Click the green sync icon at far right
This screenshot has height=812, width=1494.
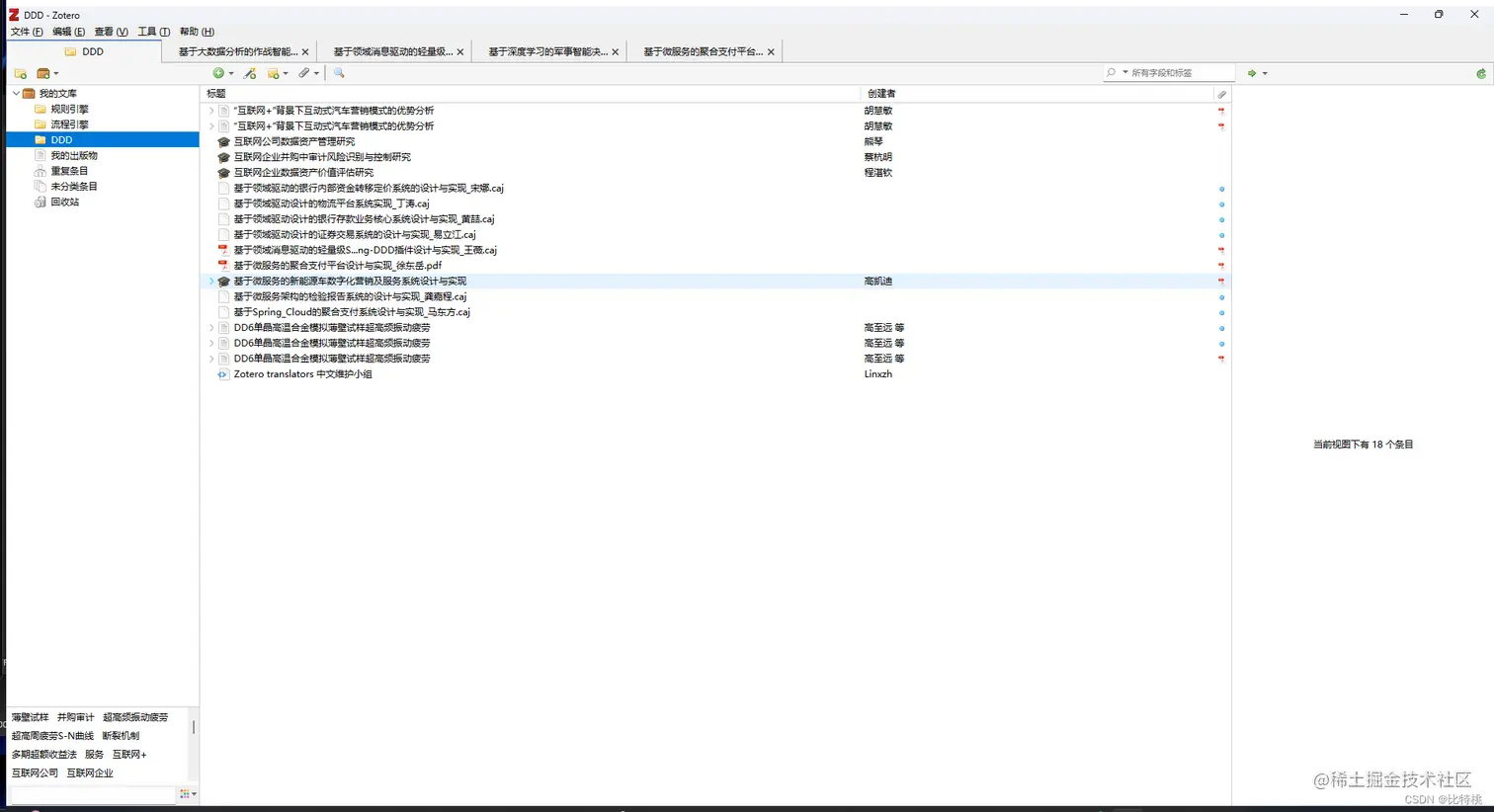click(1481, 73)
